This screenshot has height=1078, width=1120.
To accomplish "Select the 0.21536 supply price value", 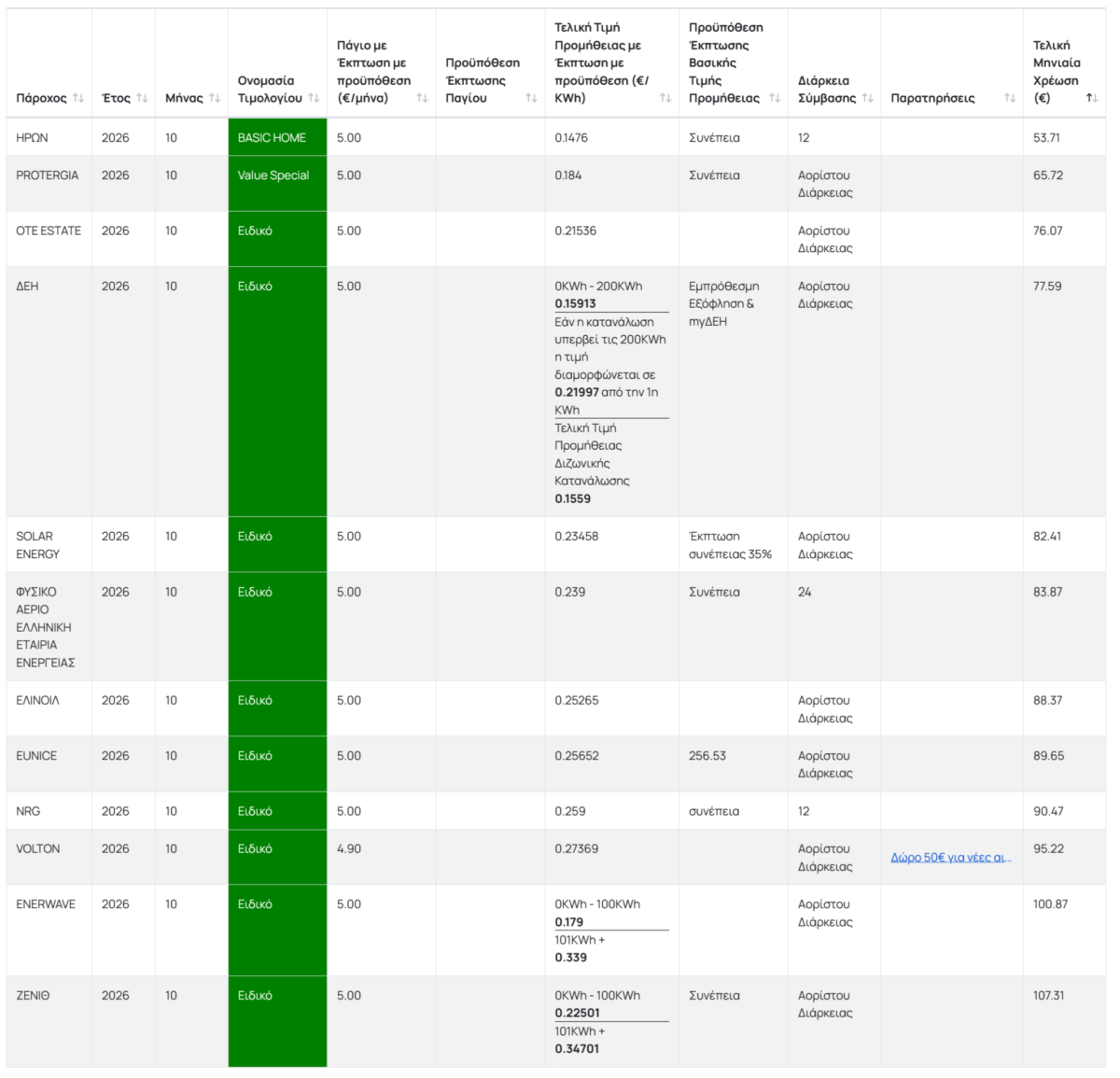I will [576, 231].
